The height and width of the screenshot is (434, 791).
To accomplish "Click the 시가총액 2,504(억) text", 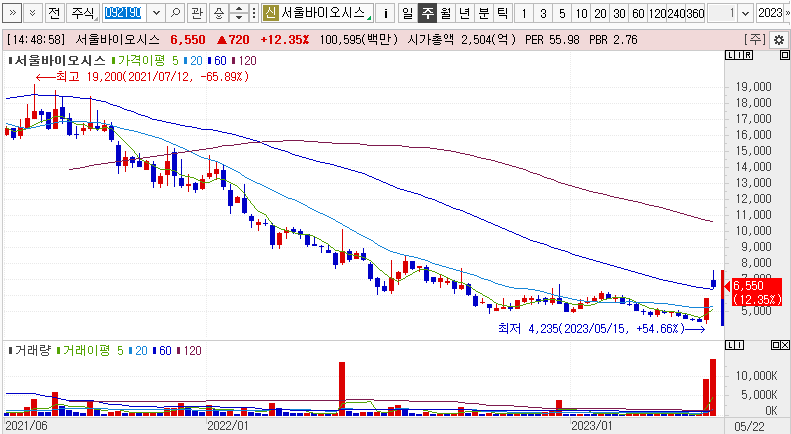I will (x=462, y=39).
